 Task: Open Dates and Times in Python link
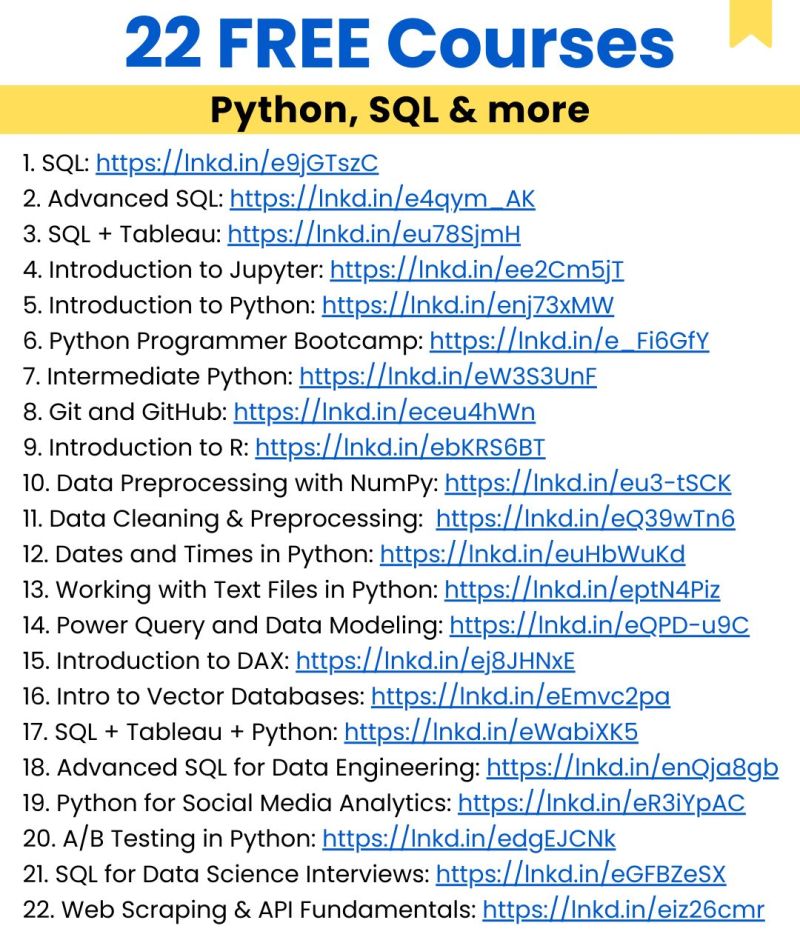[x=533, y=554]
